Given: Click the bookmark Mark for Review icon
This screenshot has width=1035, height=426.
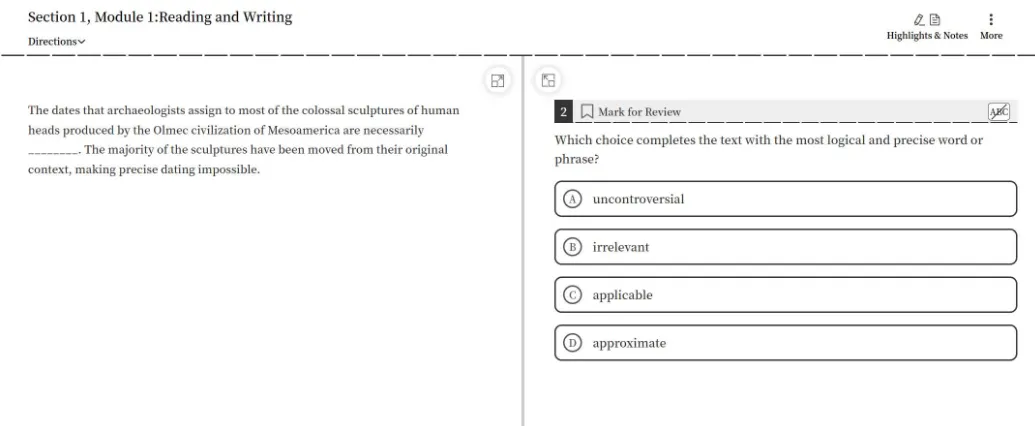Looking at the screenshot, I should coord(587,112).
